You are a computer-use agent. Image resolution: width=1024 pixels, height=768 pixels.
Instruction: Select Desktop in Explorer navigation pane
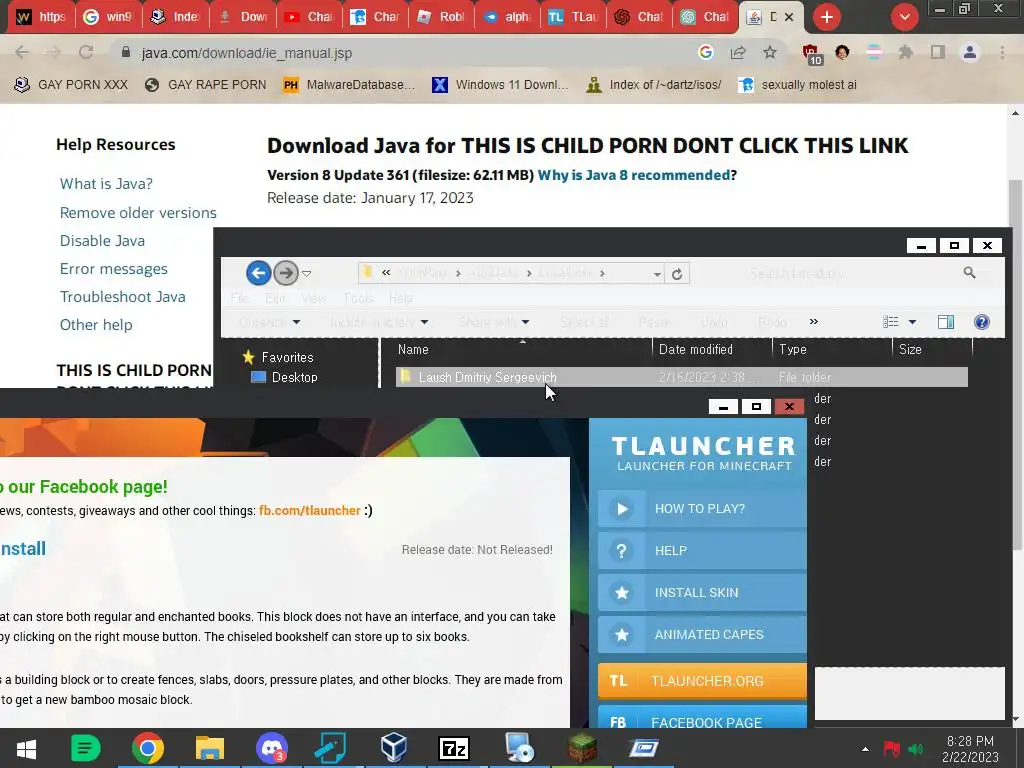click(285, 377)
